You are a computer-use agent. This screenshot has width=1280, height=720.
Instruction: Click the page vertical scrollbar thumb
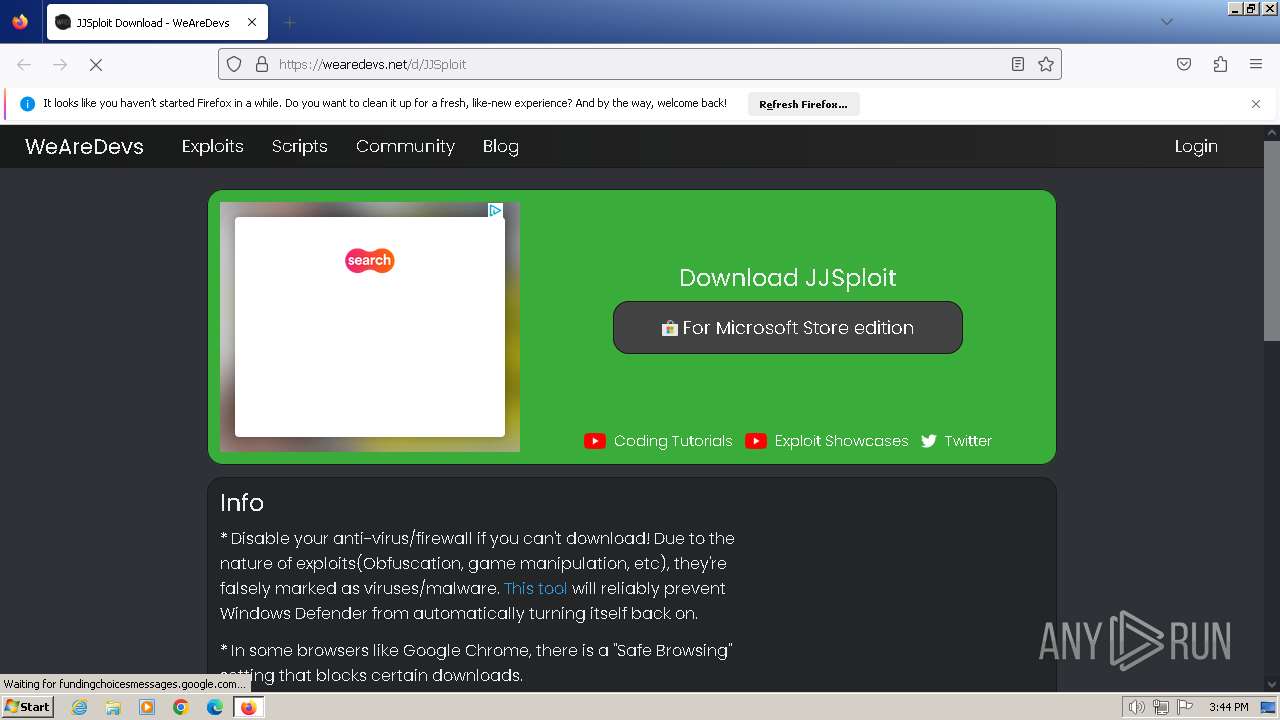(1271, 240)
